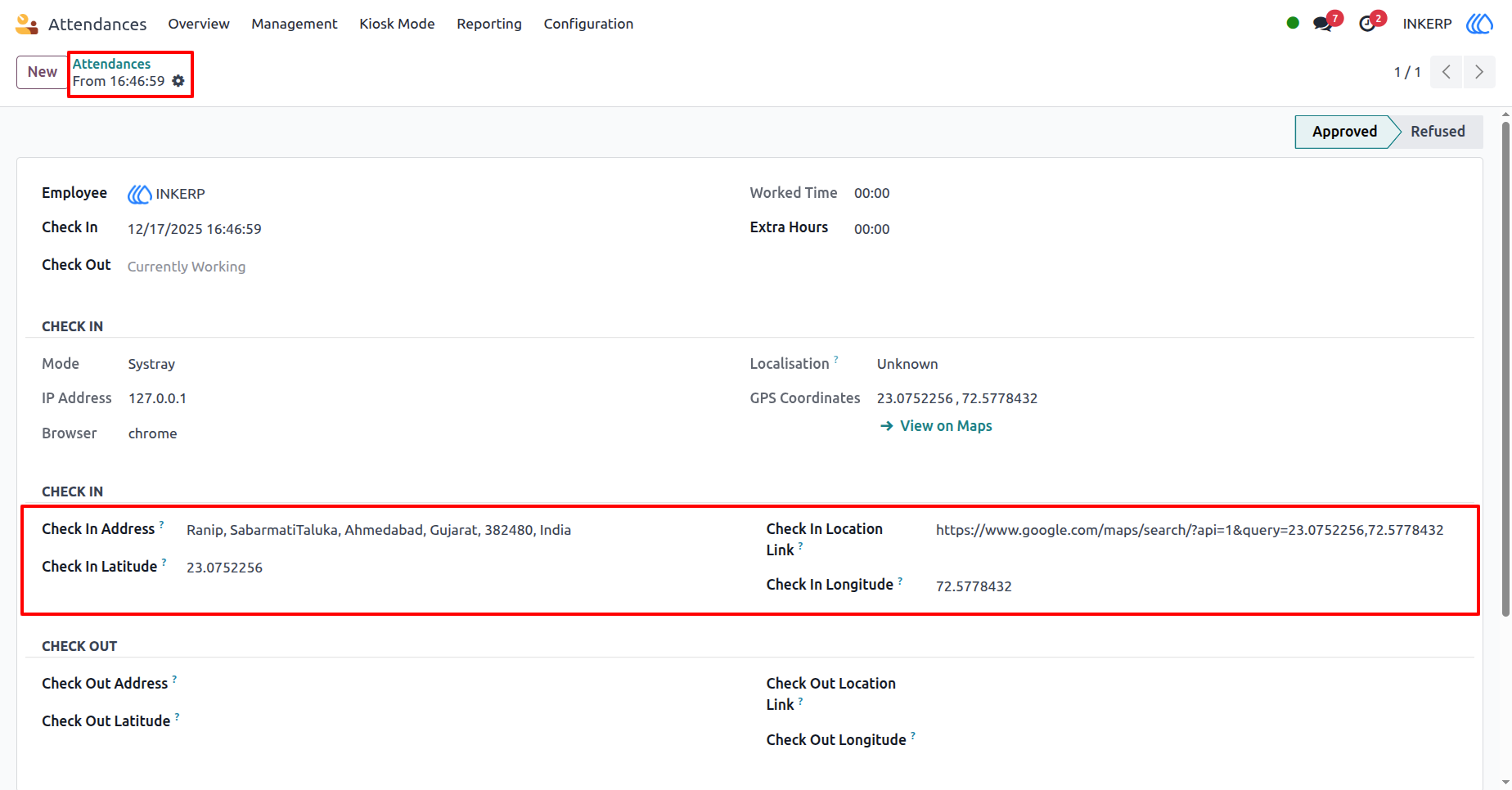
Task: Show Check Out Address help question mark
Action: pyautogui.click(x=175, y=679)
